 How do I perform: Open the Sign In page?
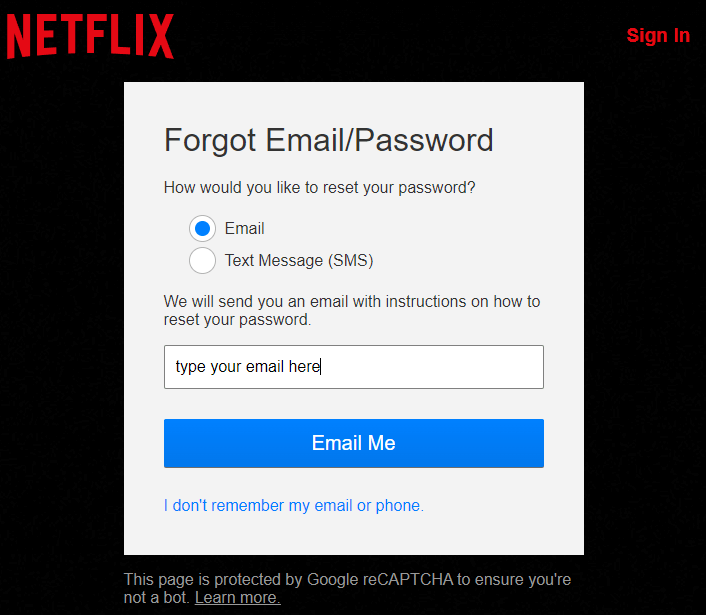pos(658,36)
